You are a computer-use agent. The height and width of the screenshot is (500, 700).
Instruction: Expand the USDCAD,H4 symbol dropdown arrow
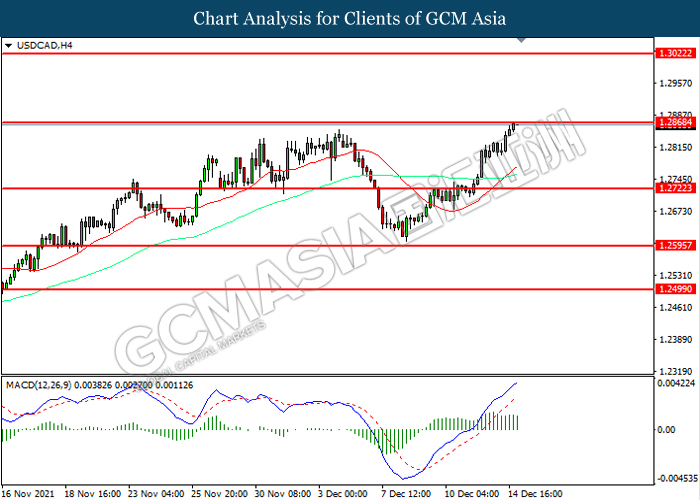(8, 46)
